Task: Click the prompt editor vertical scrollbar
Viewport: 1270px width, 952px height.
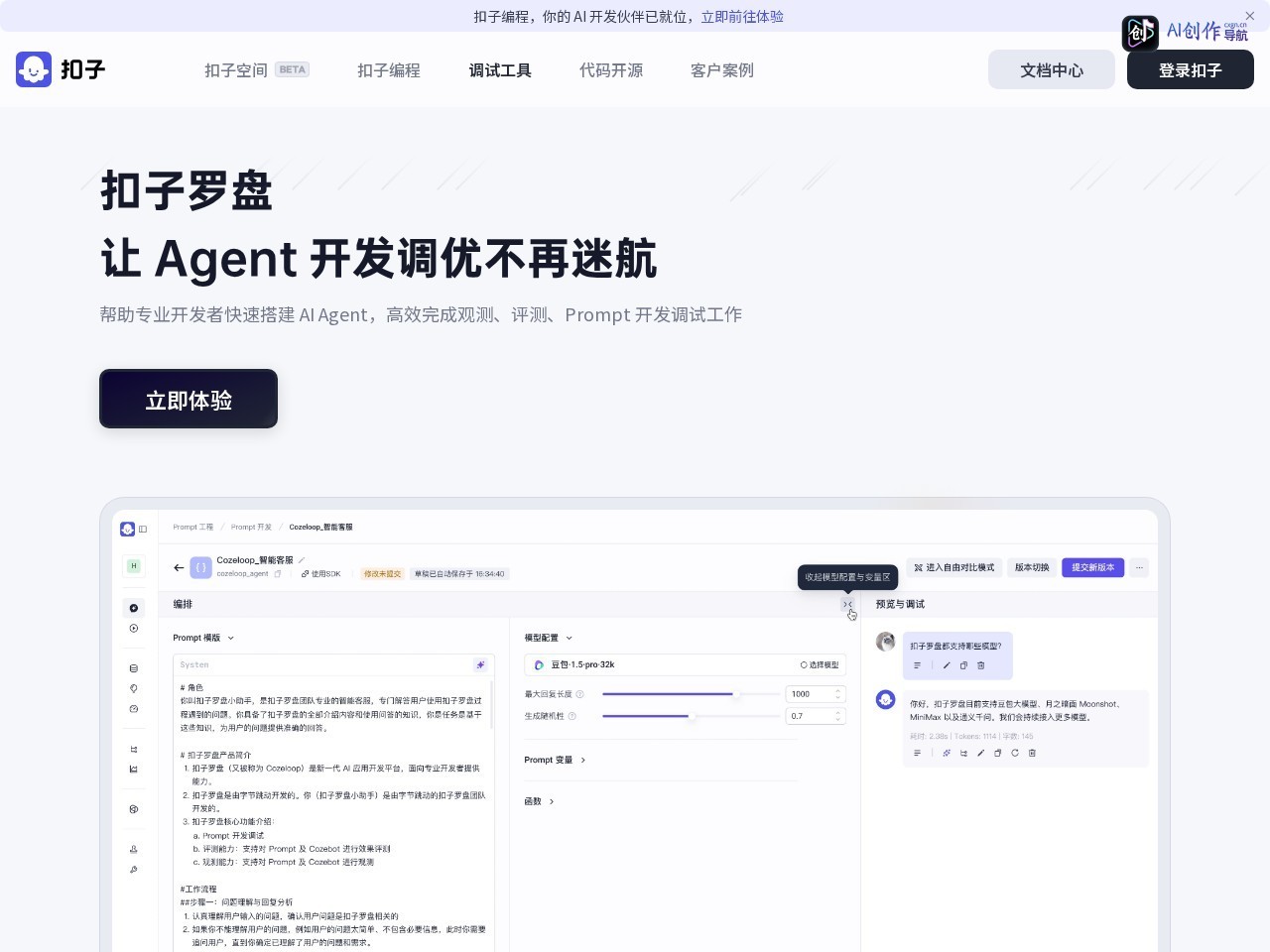Action: point(492,705)
